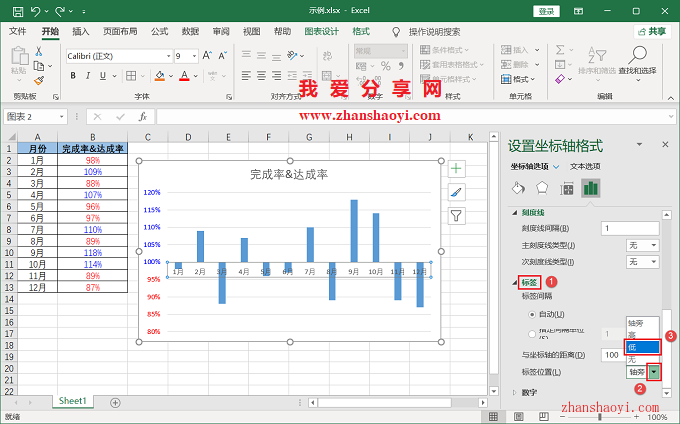Screen dimensions: 680x424
Task: Click the 登录 sign-in button
Action: 546,11
